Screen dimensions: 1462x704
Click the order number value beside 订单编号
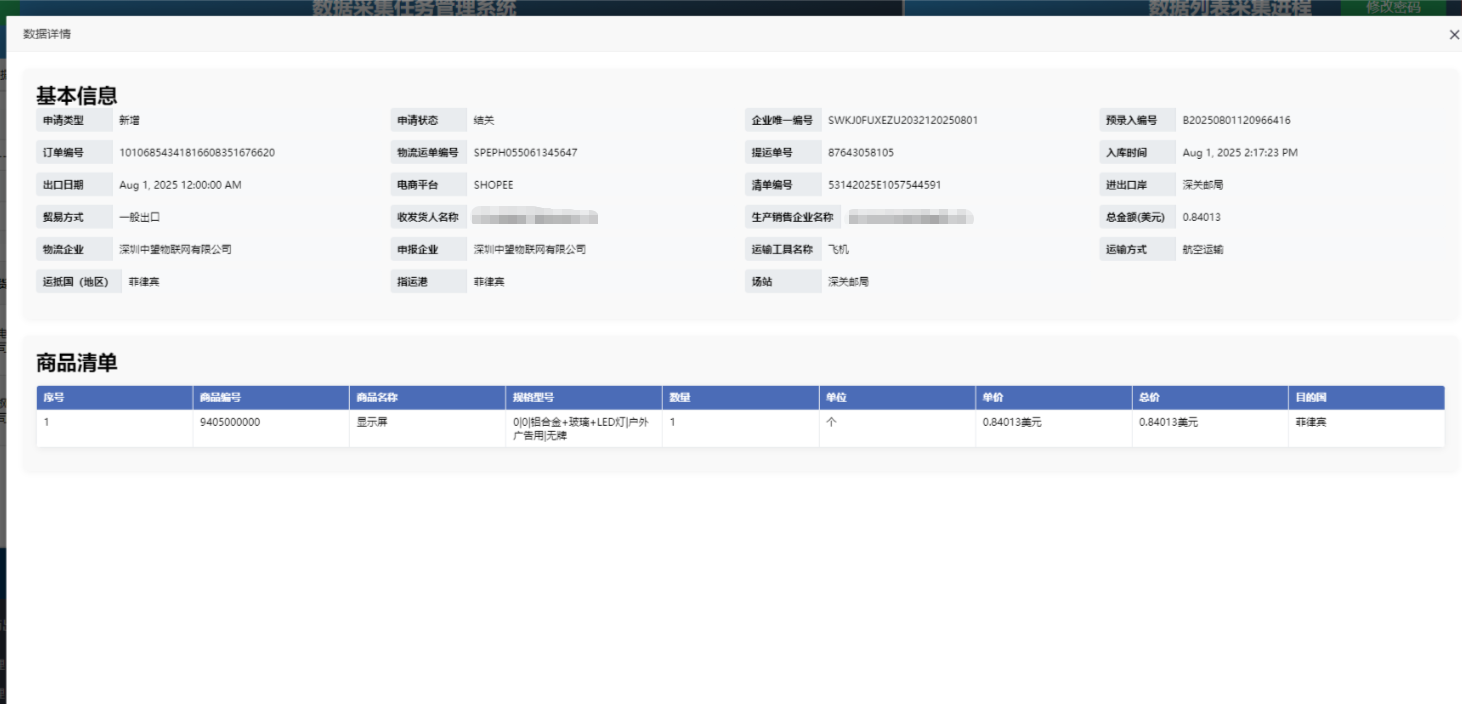click(197, 153)
